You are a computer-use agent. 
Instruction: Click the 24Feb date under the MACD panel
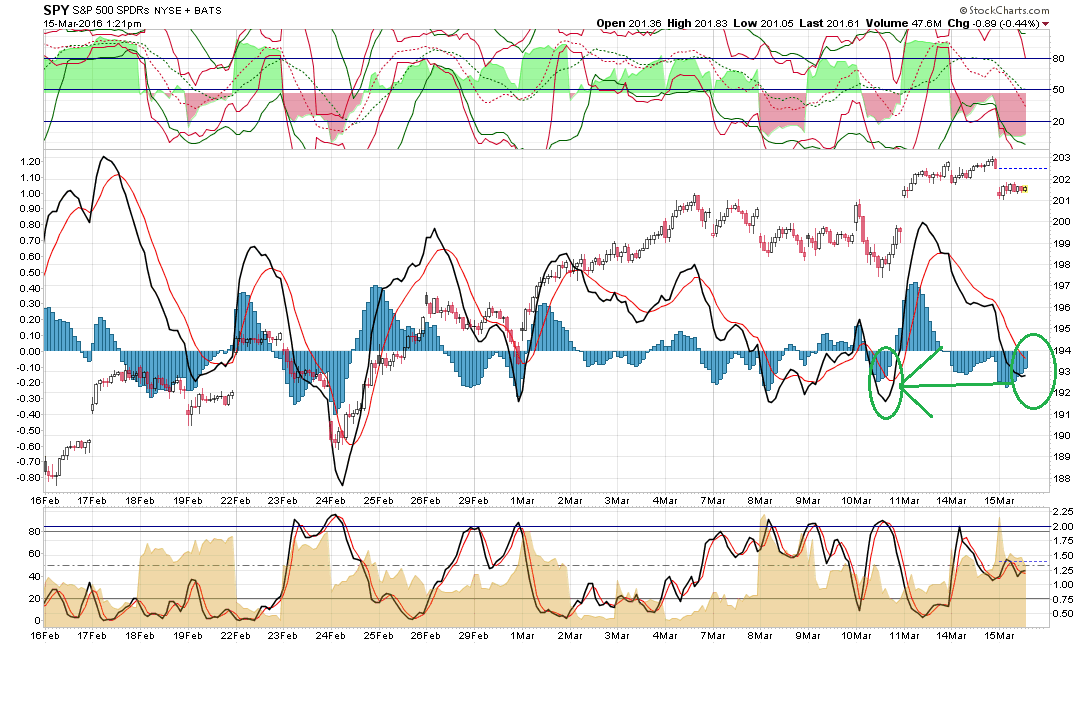coord(330,500)
